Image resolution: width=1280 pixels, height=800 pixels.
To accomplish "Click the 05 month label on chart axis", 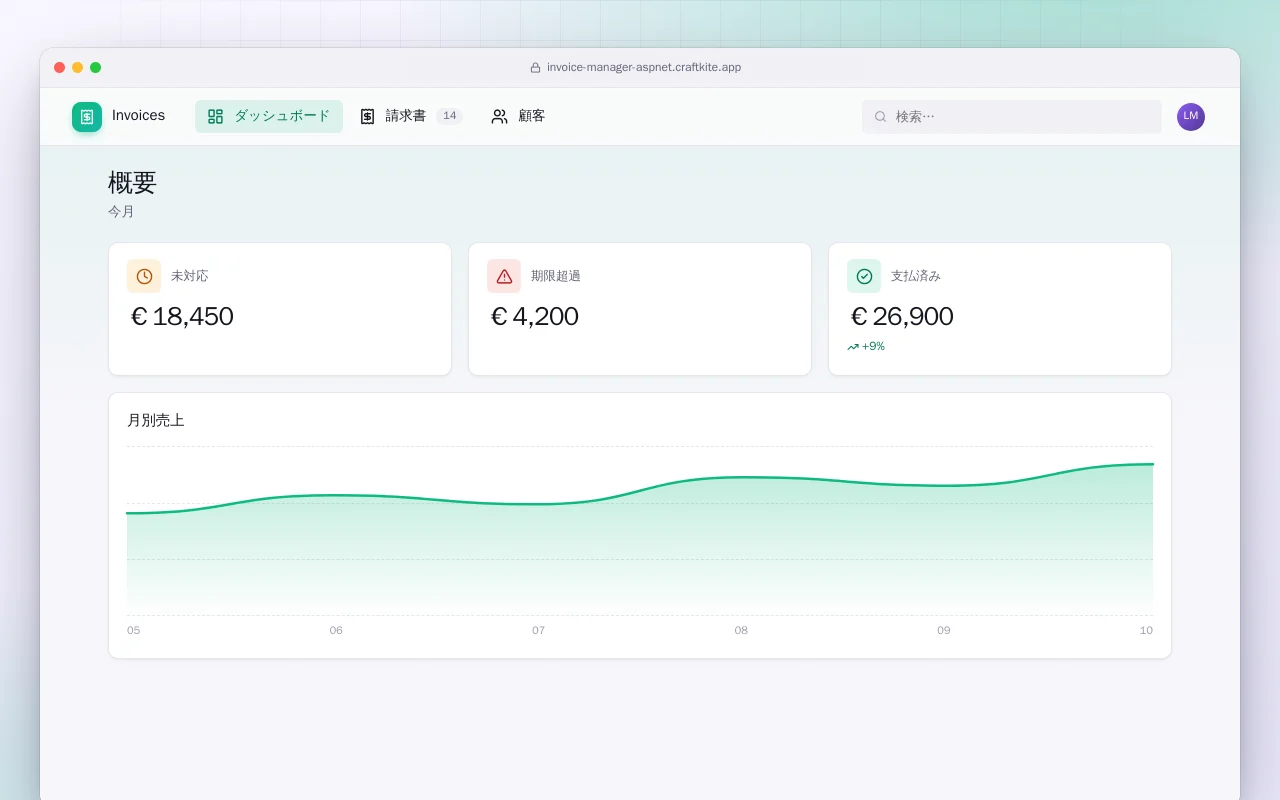I will point(134,631).
